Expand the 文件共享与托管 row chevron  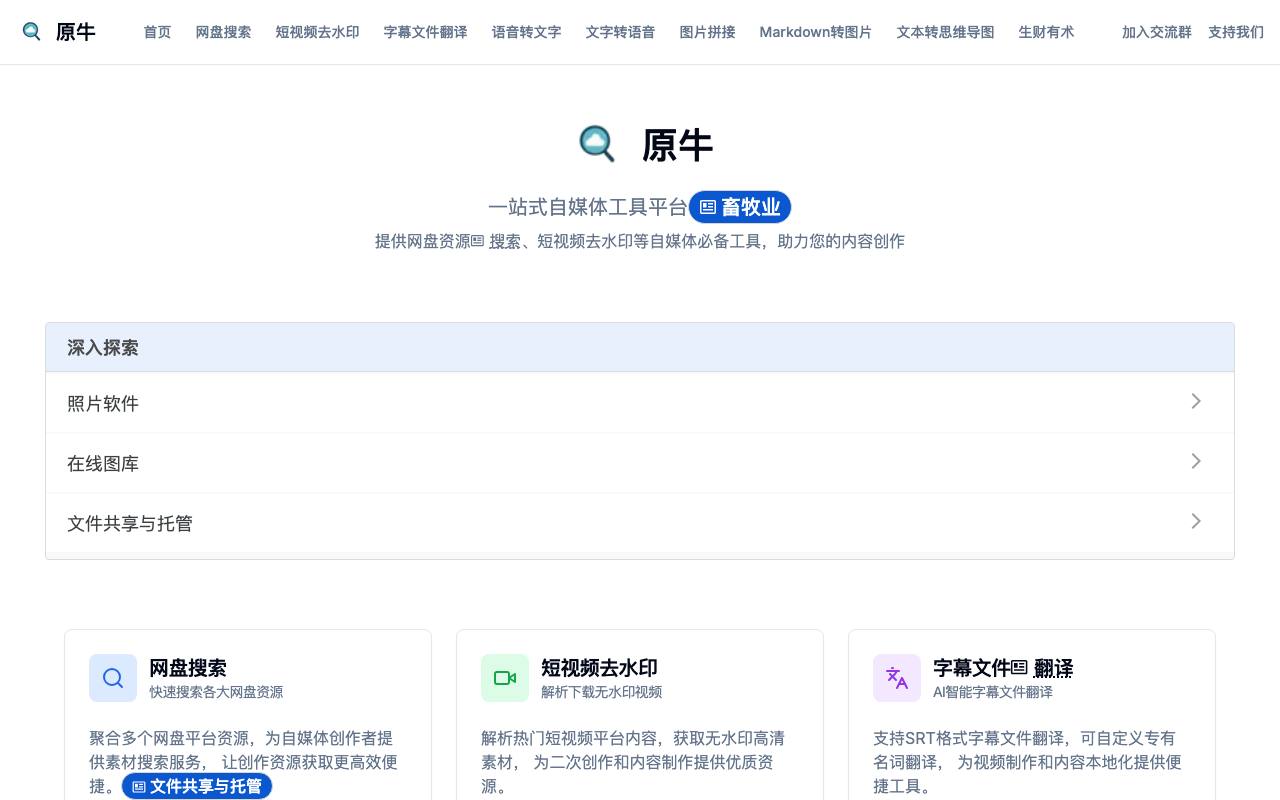click(x=1196, y=521)
